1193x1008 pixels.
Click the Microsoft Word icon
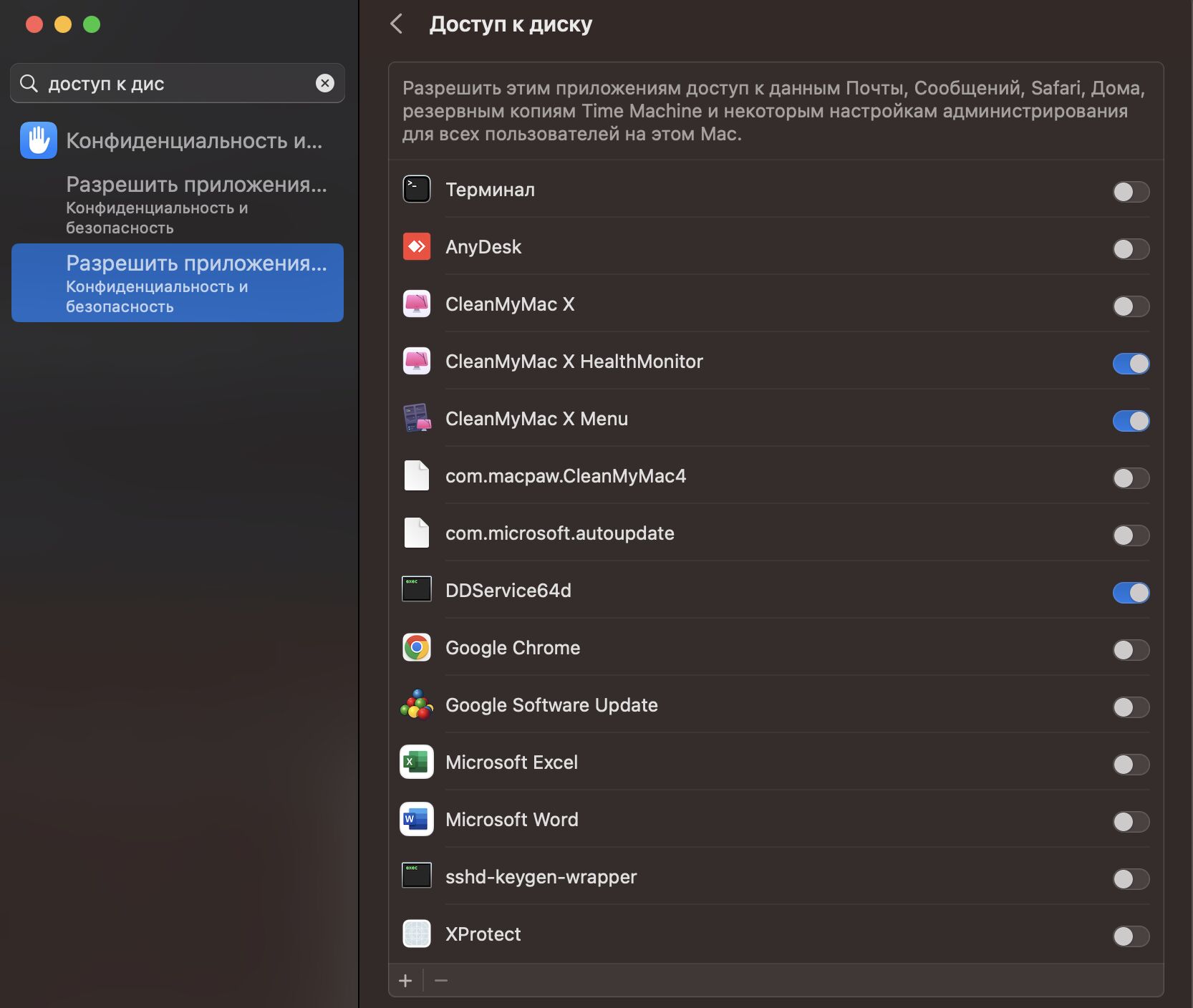[x=416, y=820]
